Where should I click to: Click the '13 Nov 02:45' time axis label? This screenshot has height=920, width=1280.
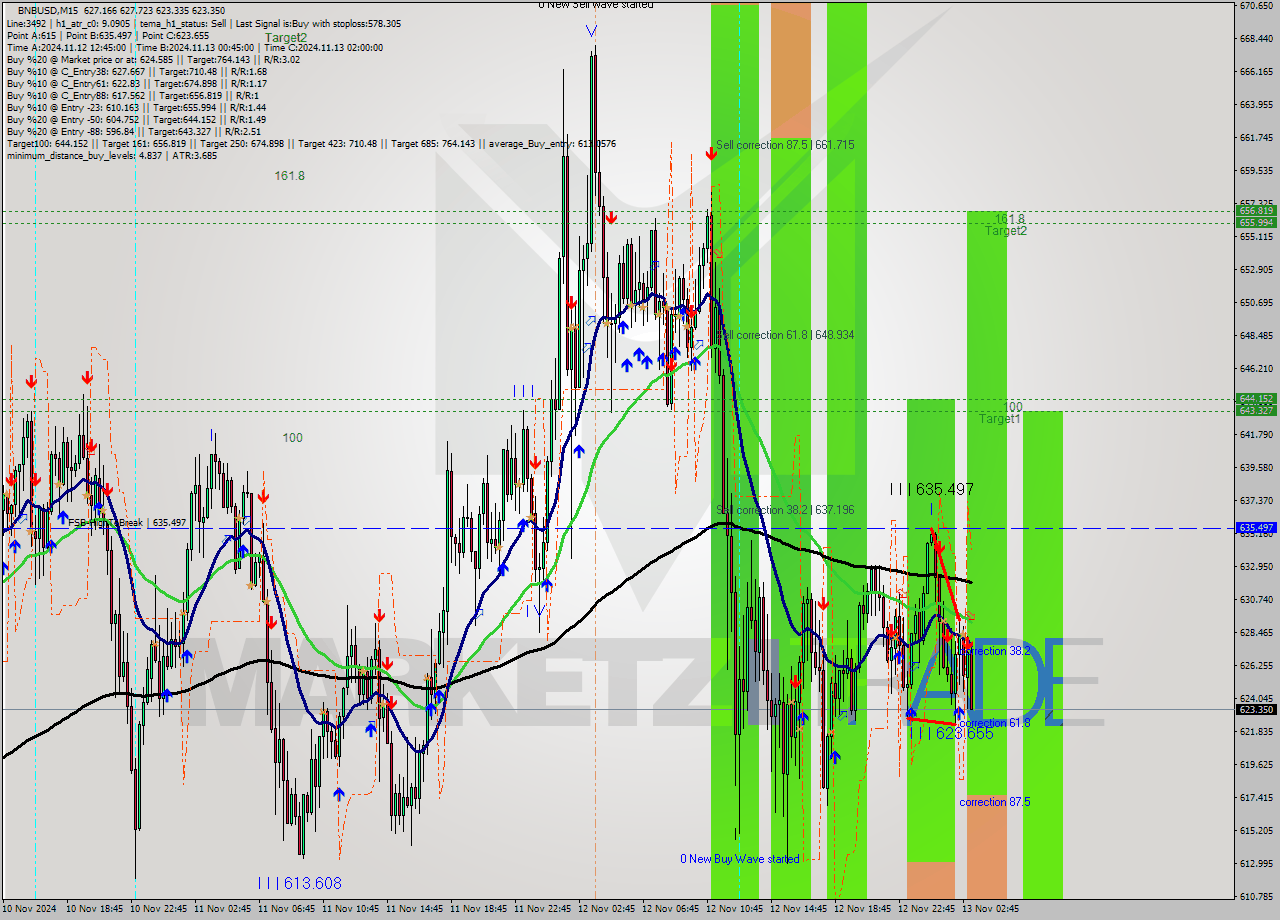coord(992,909)
